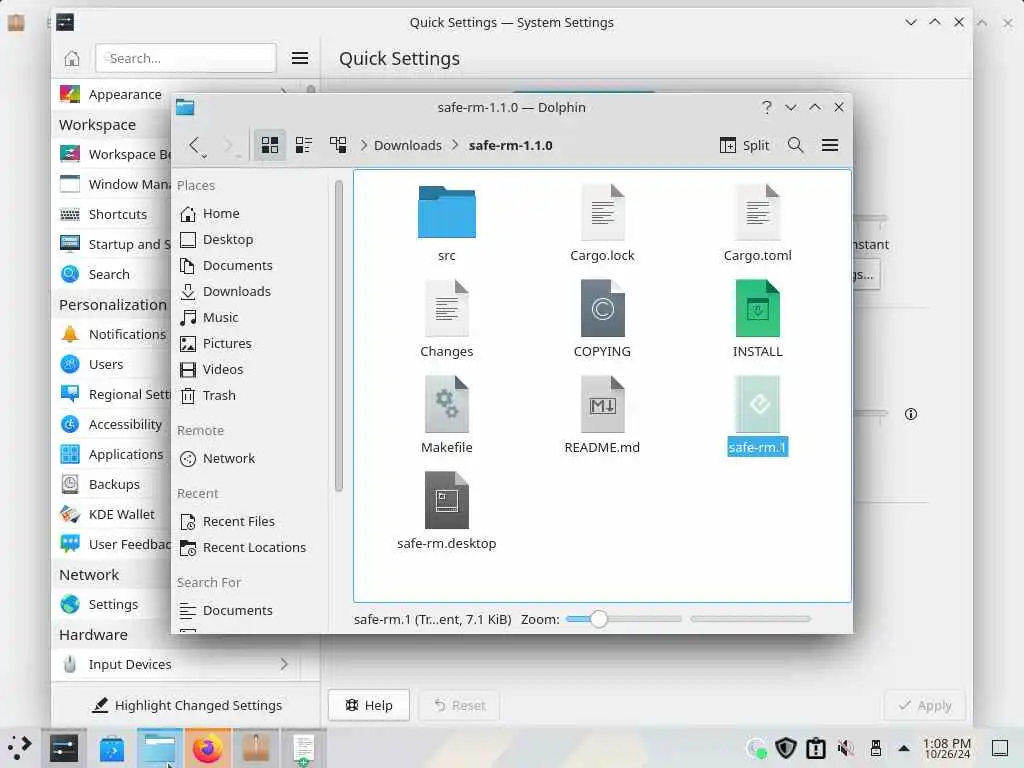Open Discover from the taskbar
Image resolution: width=1024 pixels, height=768 pixels.
112,748
